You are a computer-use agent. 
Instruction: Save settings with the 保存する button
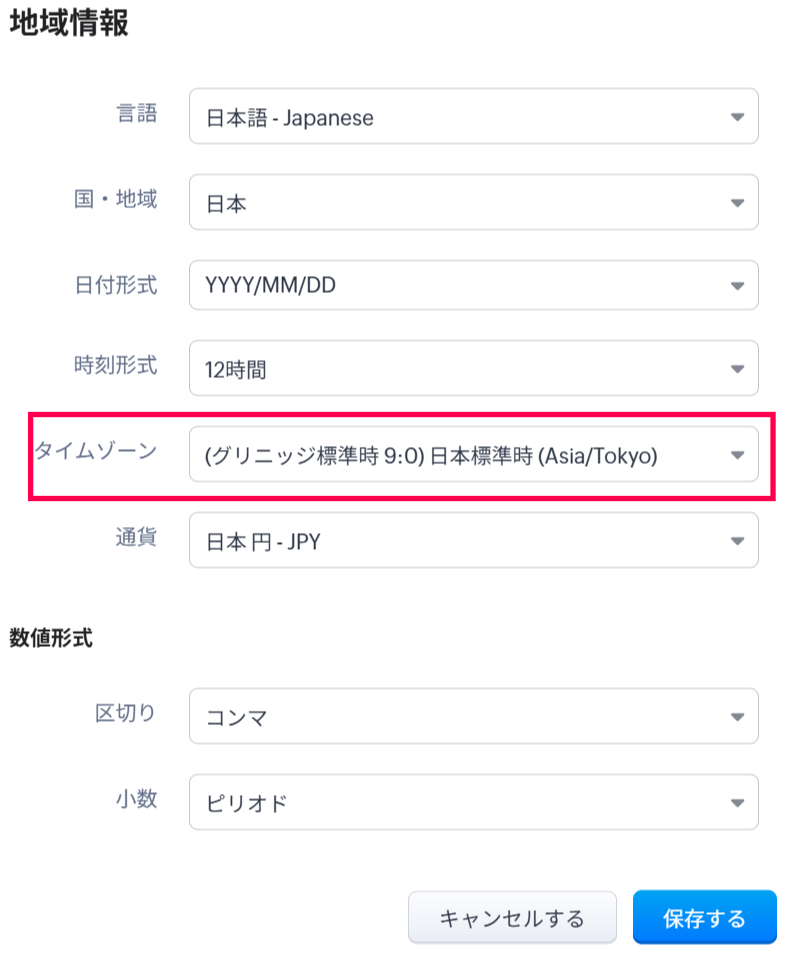click(704, 918)
